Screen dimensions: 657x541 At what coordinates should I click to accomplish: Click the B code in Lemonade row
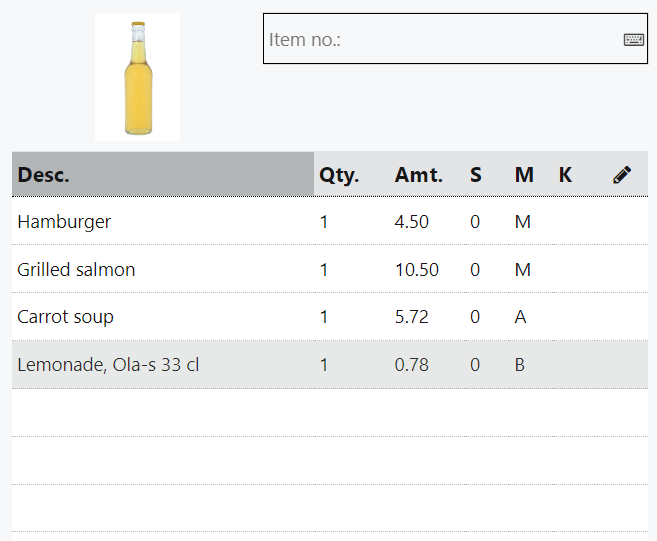[520, 365]
